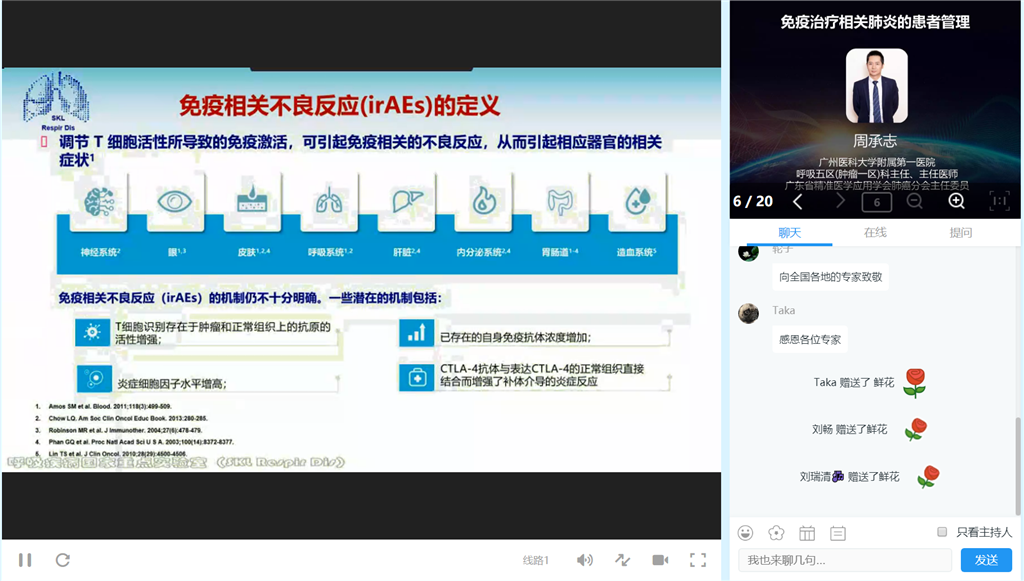Open the calendar icon above chat input
Image resolution: width=1024 pixels, height=581 pixels.
point(807,533)
